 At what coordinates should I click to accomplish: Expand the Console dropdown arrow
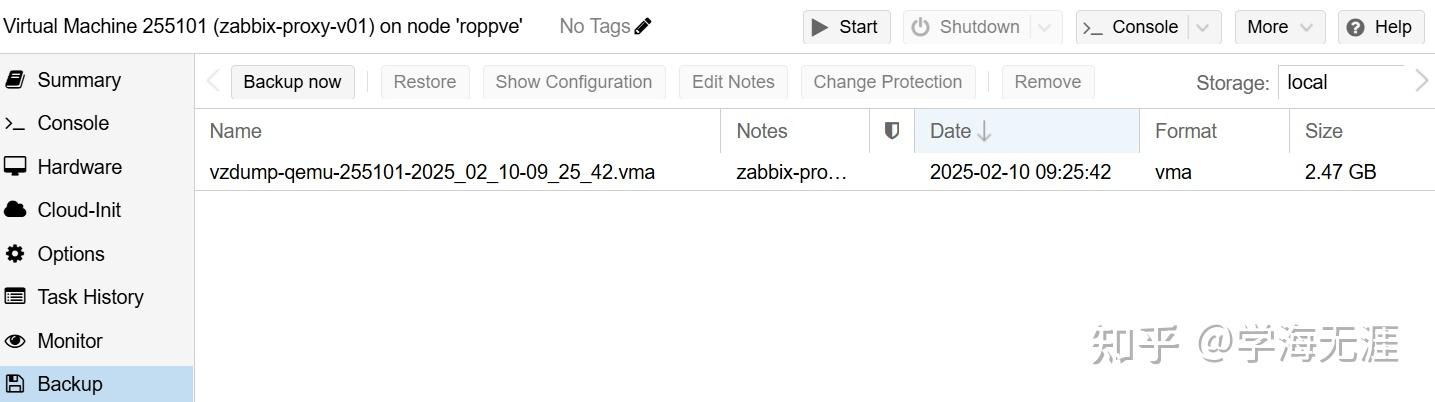(x=1204, y=27)
